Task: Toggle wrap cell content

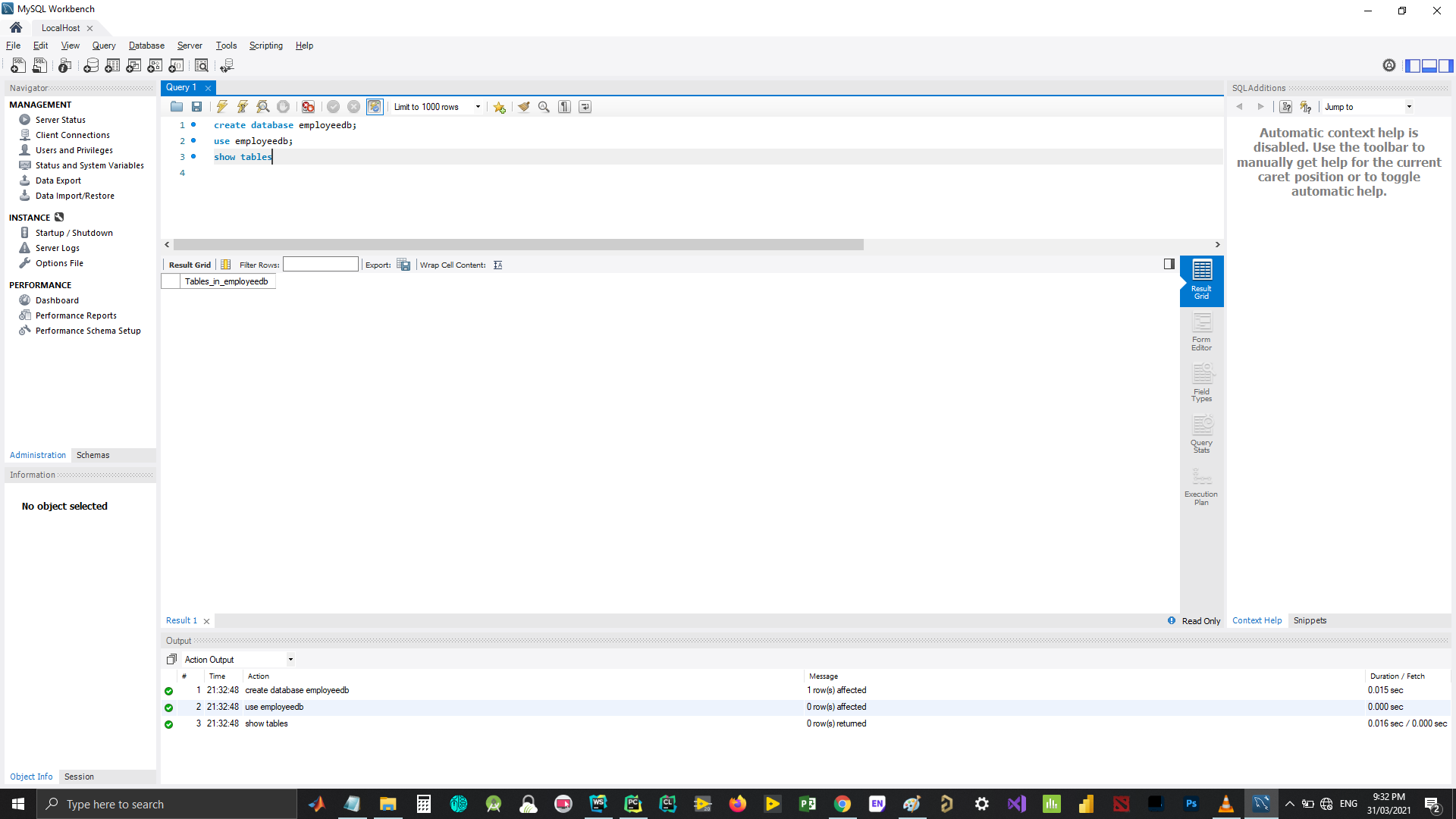Action: [x=498, y=265]
